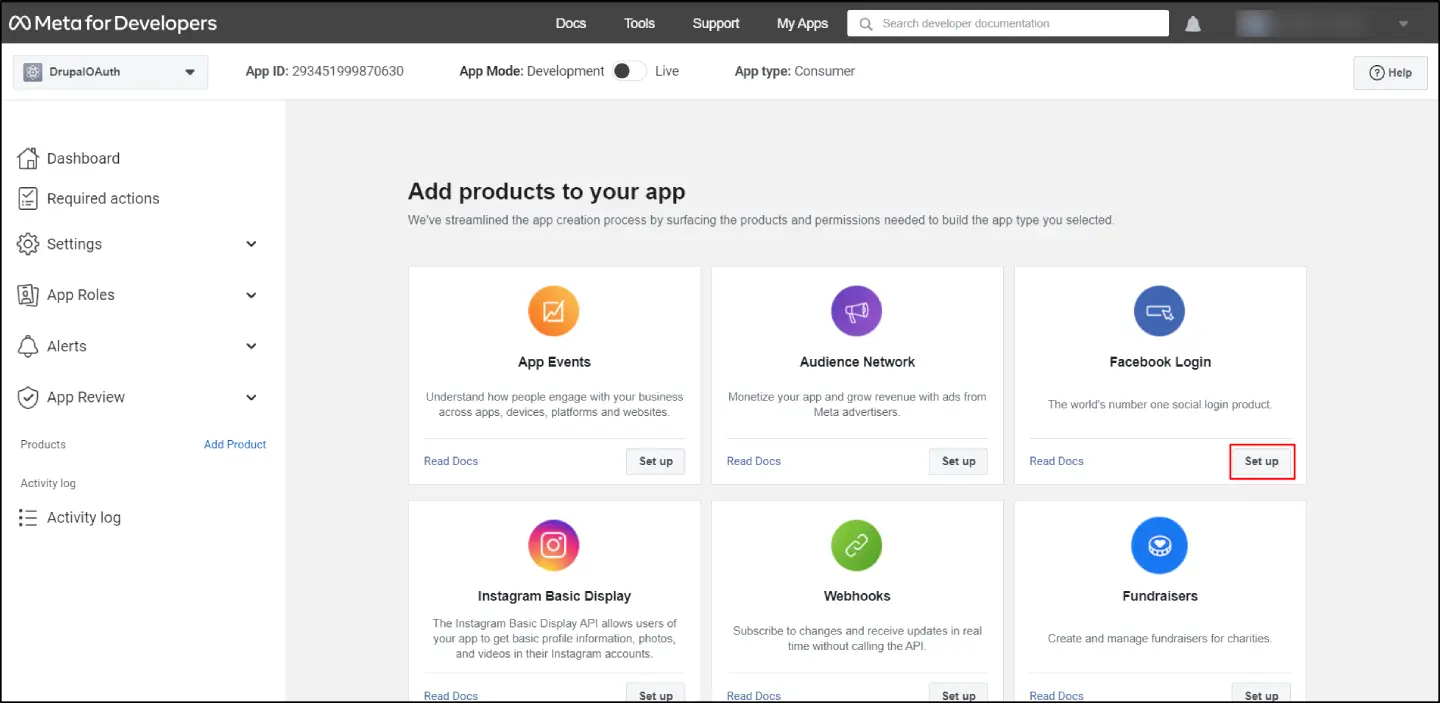Screen dimensions: 1440x703
Task: Click the Fundraisers card title
Action: 1160,596
